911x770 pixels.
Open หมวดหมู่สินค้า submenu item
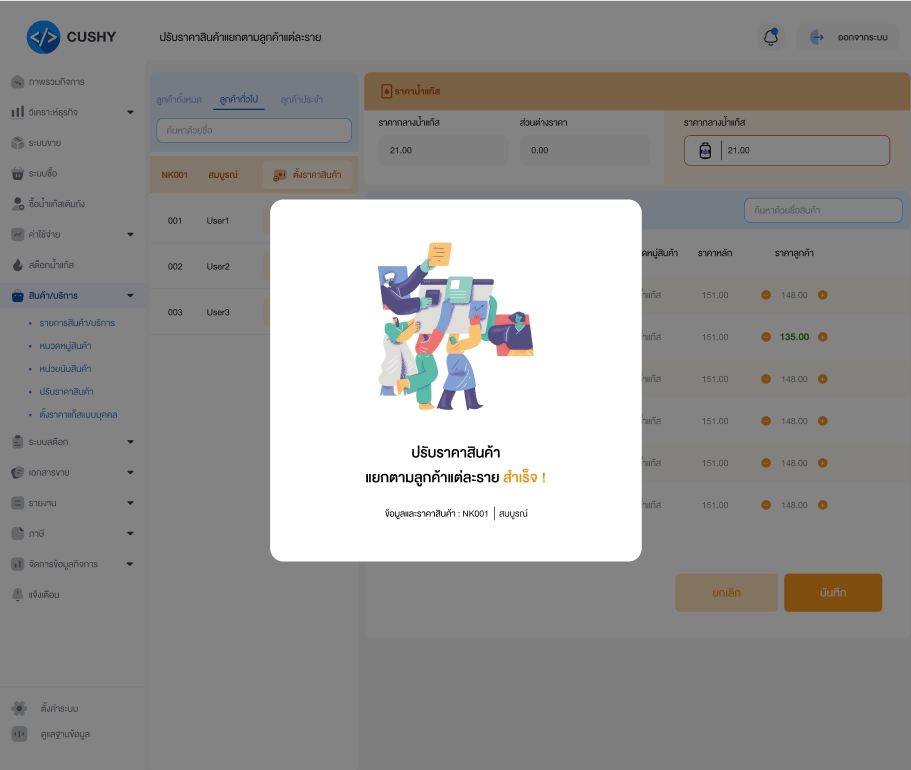[65, 346]
